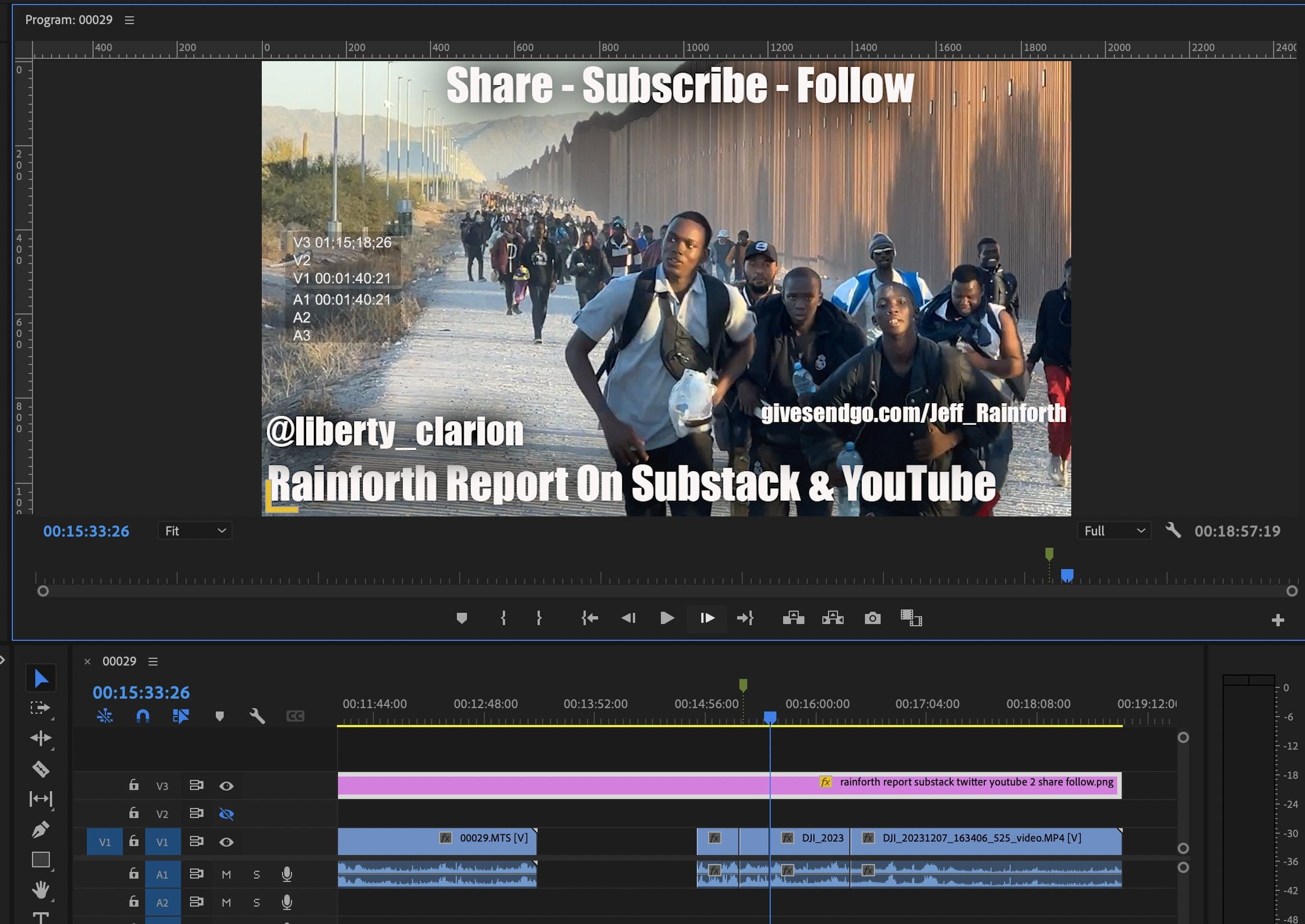Open Fit zoom level dropdown
1305x924 pixels.
(x=195, y=531)
